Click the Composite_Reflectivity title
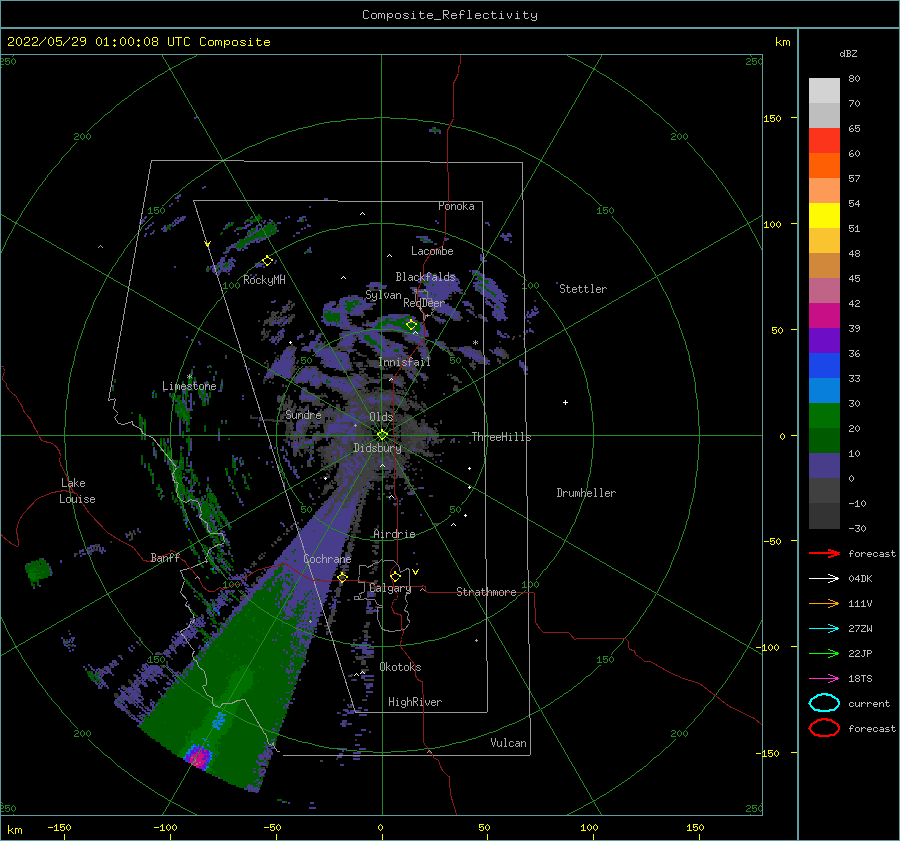 450,15
